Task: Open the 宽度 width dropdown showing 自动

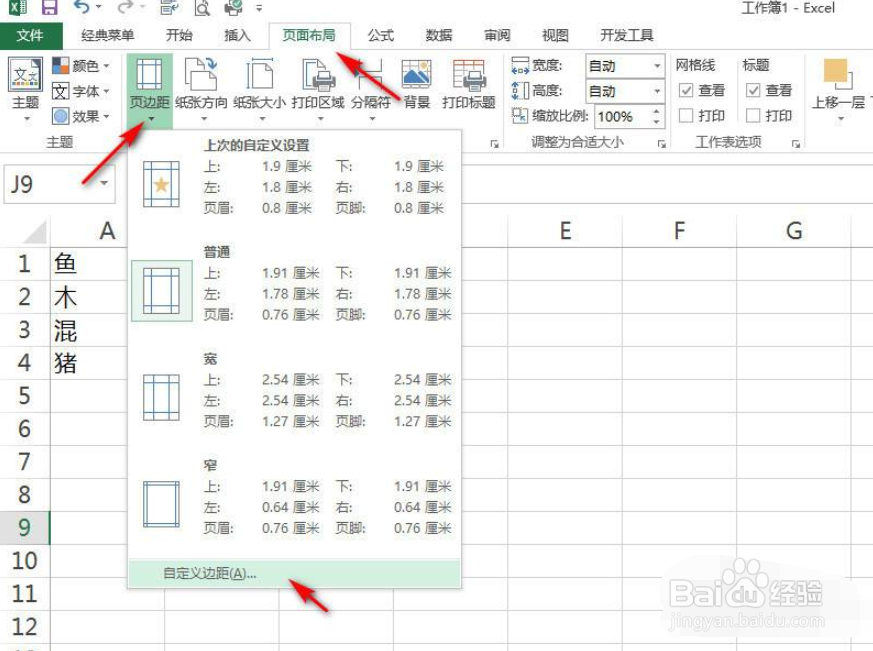Action: [656, 66]
